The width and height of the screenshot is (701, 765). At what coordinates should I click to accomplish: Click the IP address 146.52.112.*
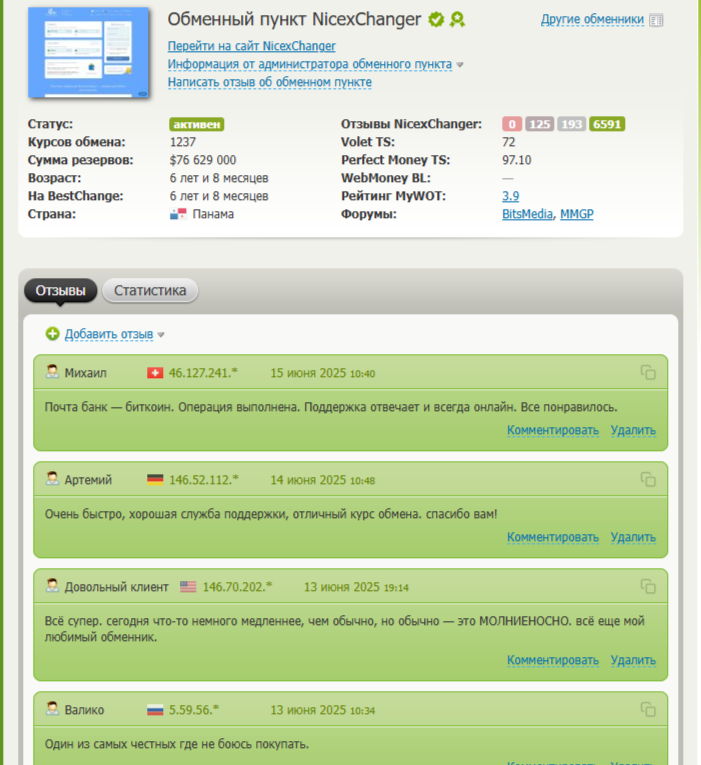click(203, 480)
